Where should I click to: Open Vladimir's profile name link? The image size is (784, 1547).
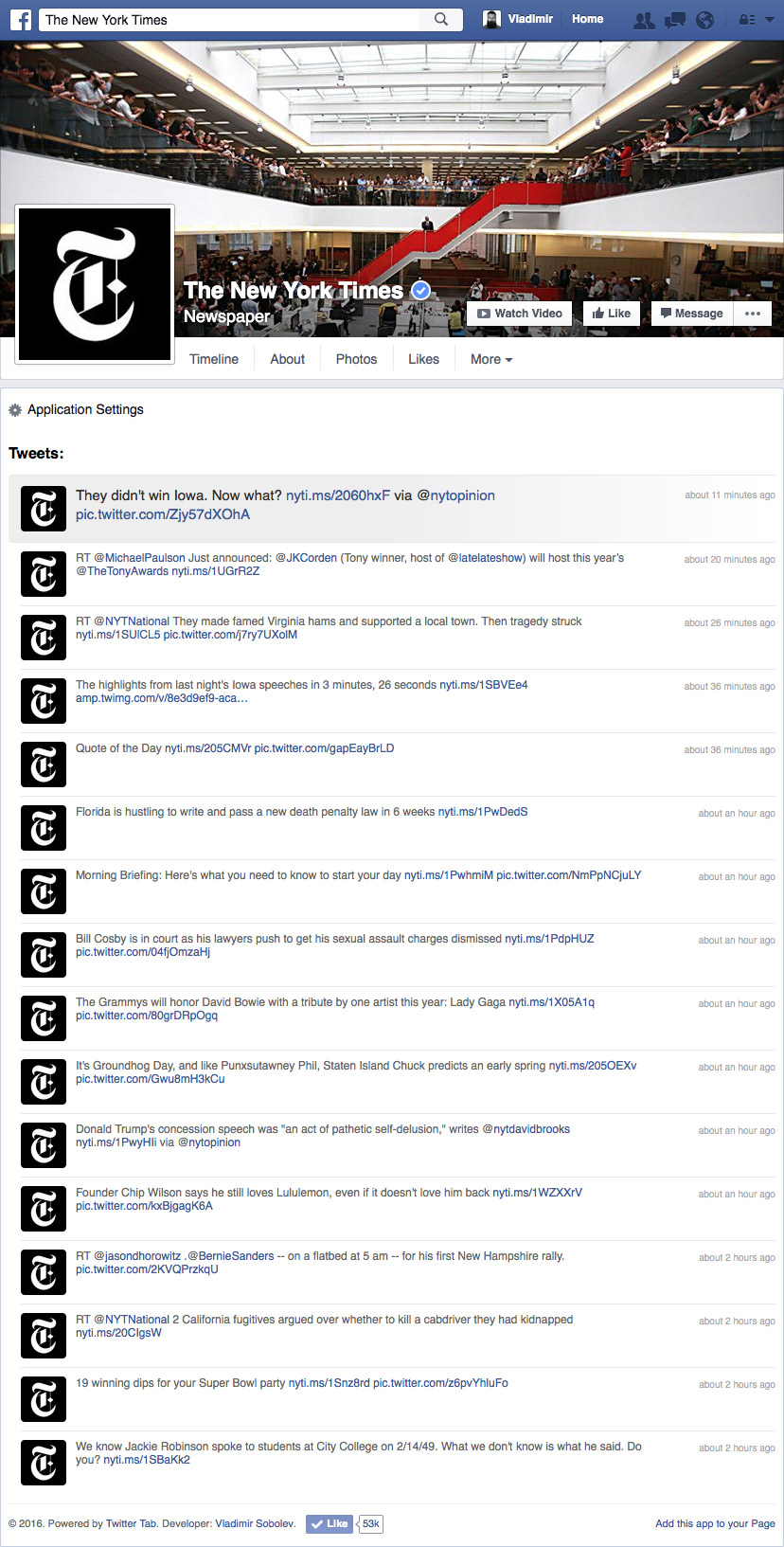(x=530, y=19)
